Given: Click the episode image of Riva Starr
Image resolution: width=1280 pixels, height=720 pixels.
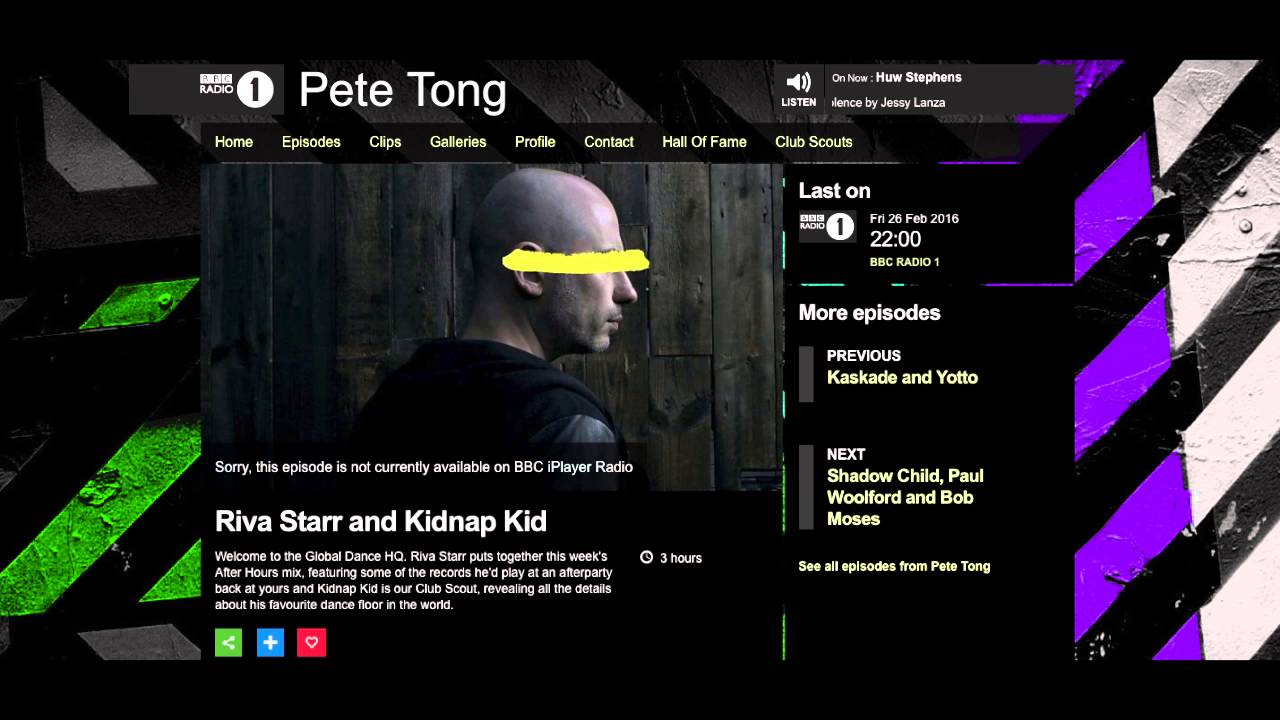Looking at the screenshot, I should coord(492,326).
